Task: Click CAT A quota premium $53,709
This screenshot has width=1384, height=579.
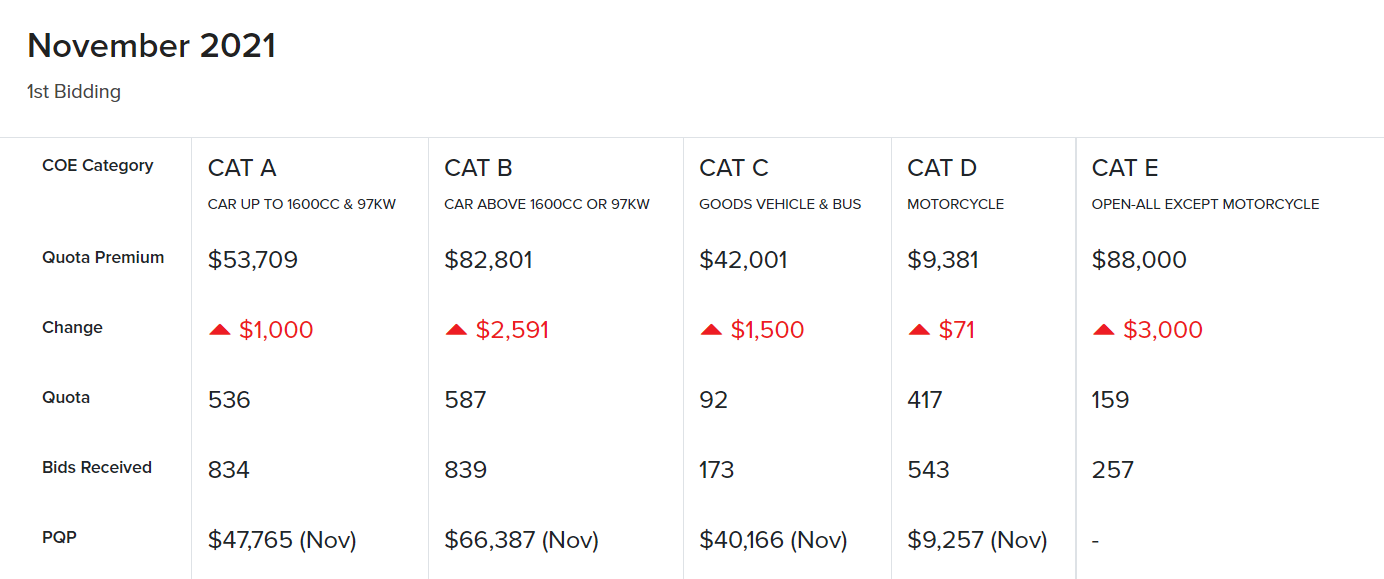Action: click(253, 260)
